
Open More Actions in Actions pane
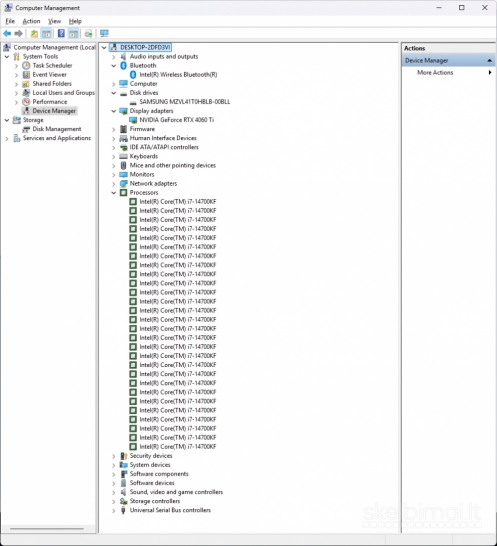coord(435,72)
